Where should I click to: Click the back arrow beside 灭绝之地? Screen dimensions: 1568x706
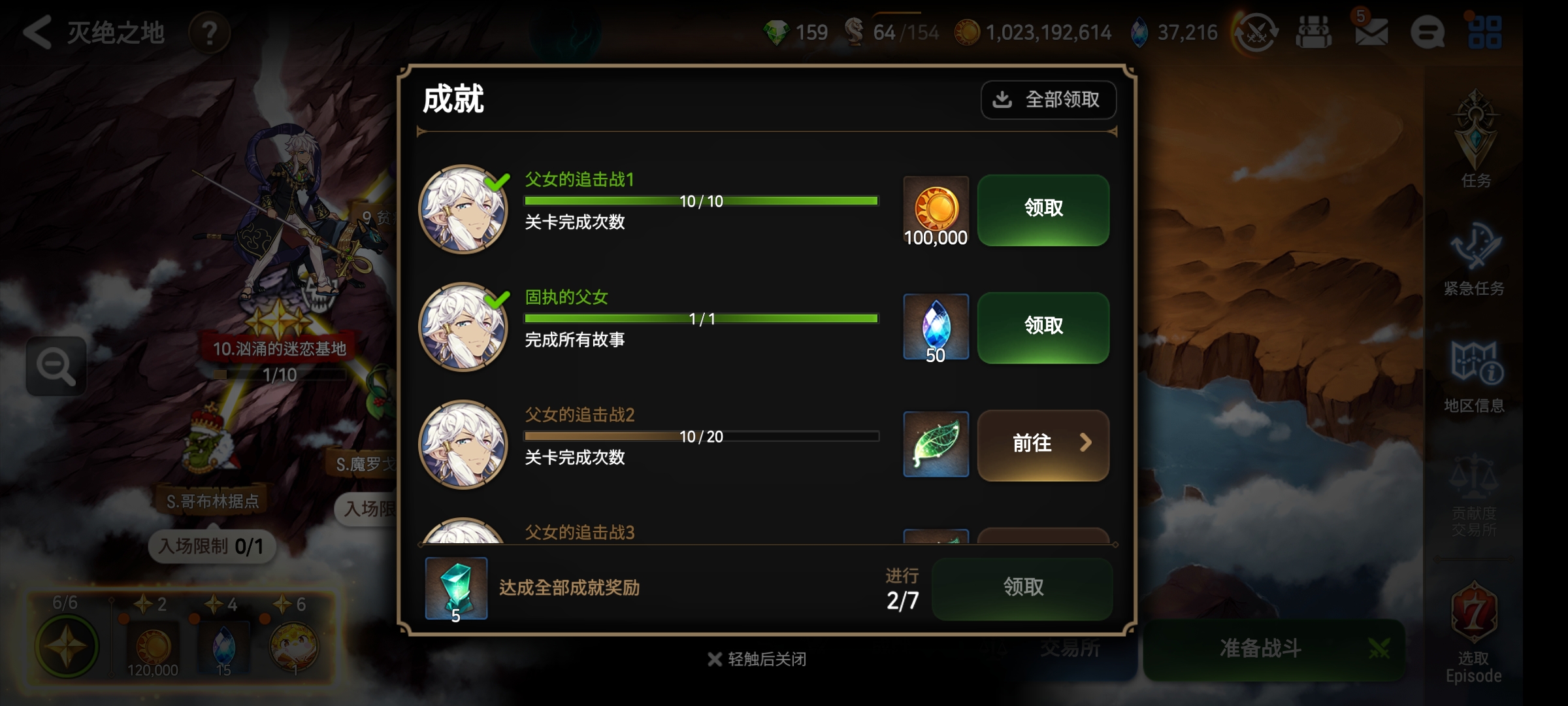37,33
